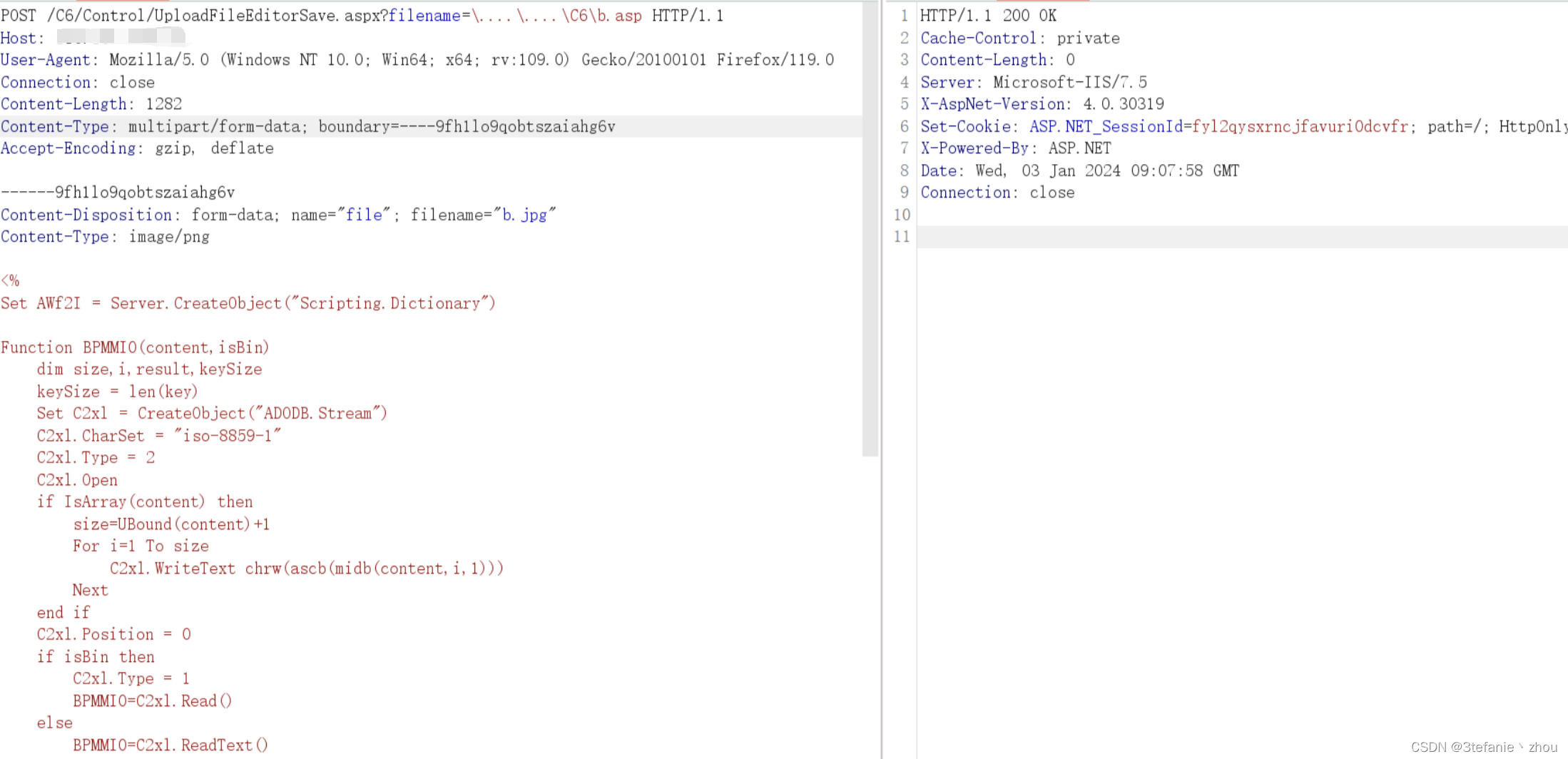Click the 'C2xl.Position = 0' line
Screen dimensions: 1568x759
(114, 635)
